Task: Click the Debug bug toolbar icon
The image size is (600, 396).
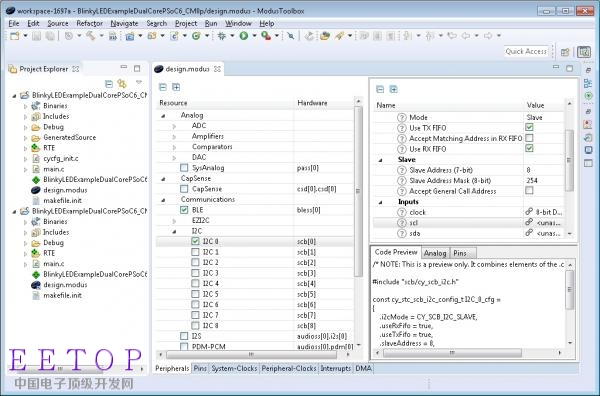Action: click(222, 36)
